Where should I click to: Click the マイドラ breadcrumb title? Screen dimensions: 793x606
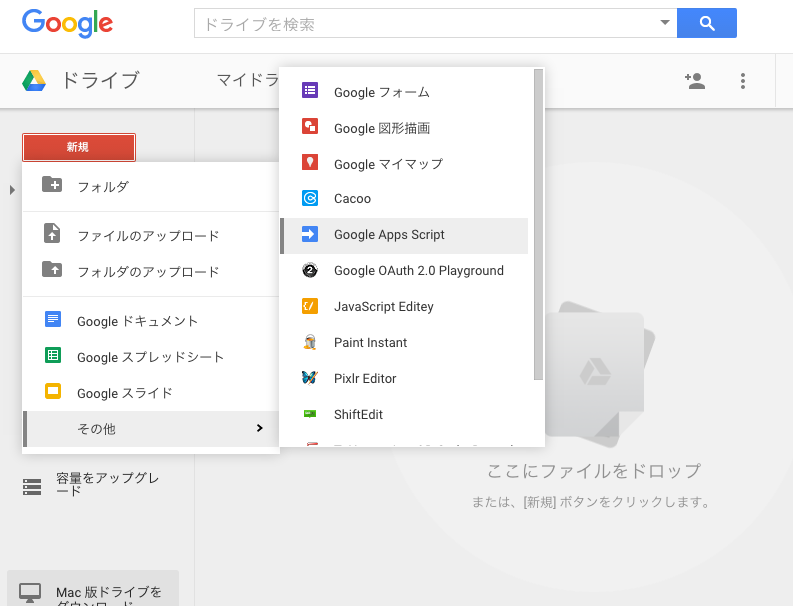click(248, 80)
